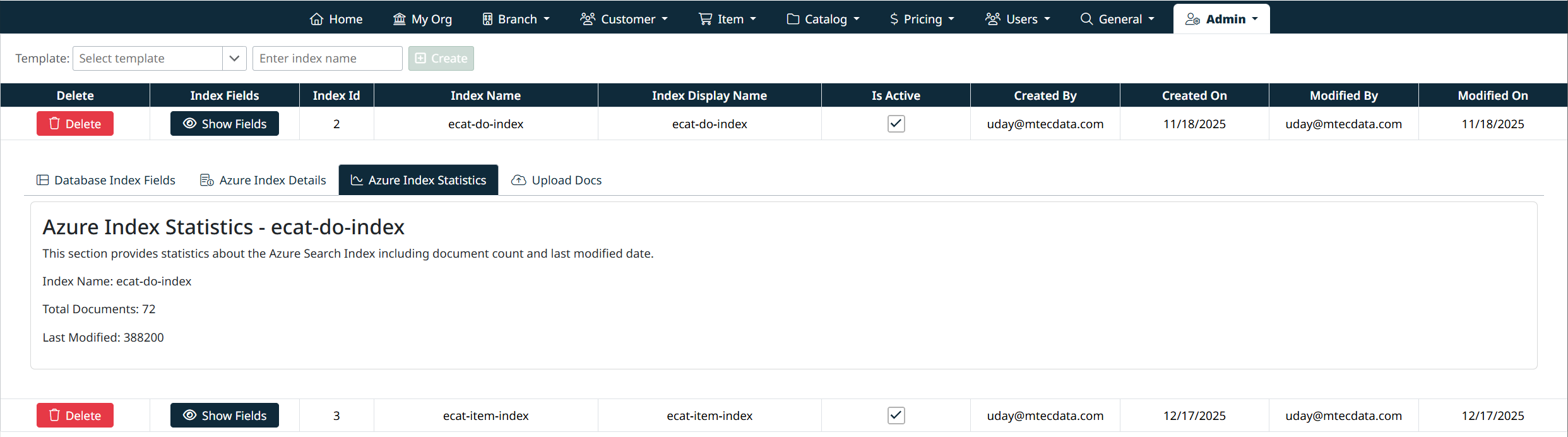
Task: Show fields for ecat-item-index row
Action: tap(225, 416)
